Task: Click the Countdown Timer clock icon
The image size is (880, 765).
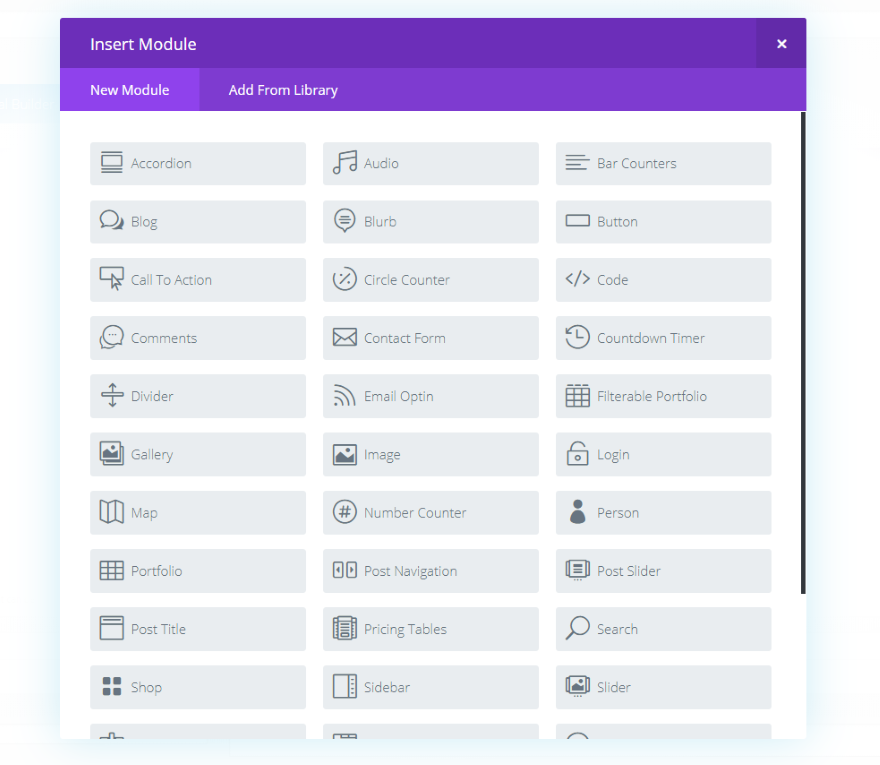Action: coord(577,338)
